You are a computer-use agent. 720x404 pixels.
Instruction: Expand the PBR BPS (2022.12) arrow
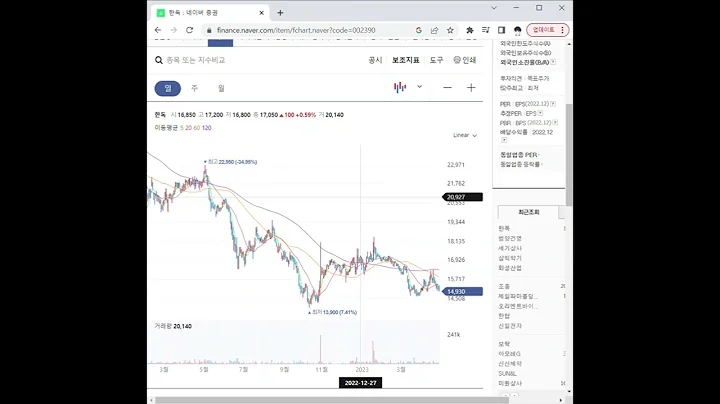555,123
